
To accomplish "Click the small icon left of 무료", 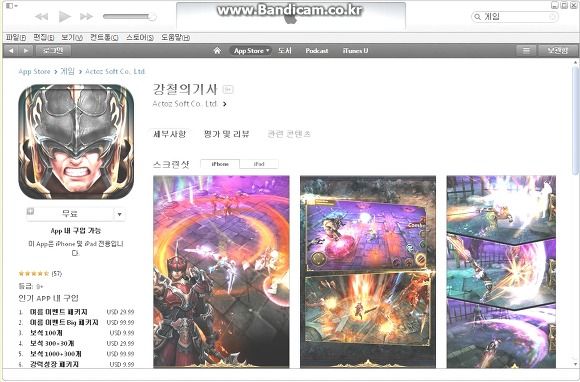I will pos(30,211).
